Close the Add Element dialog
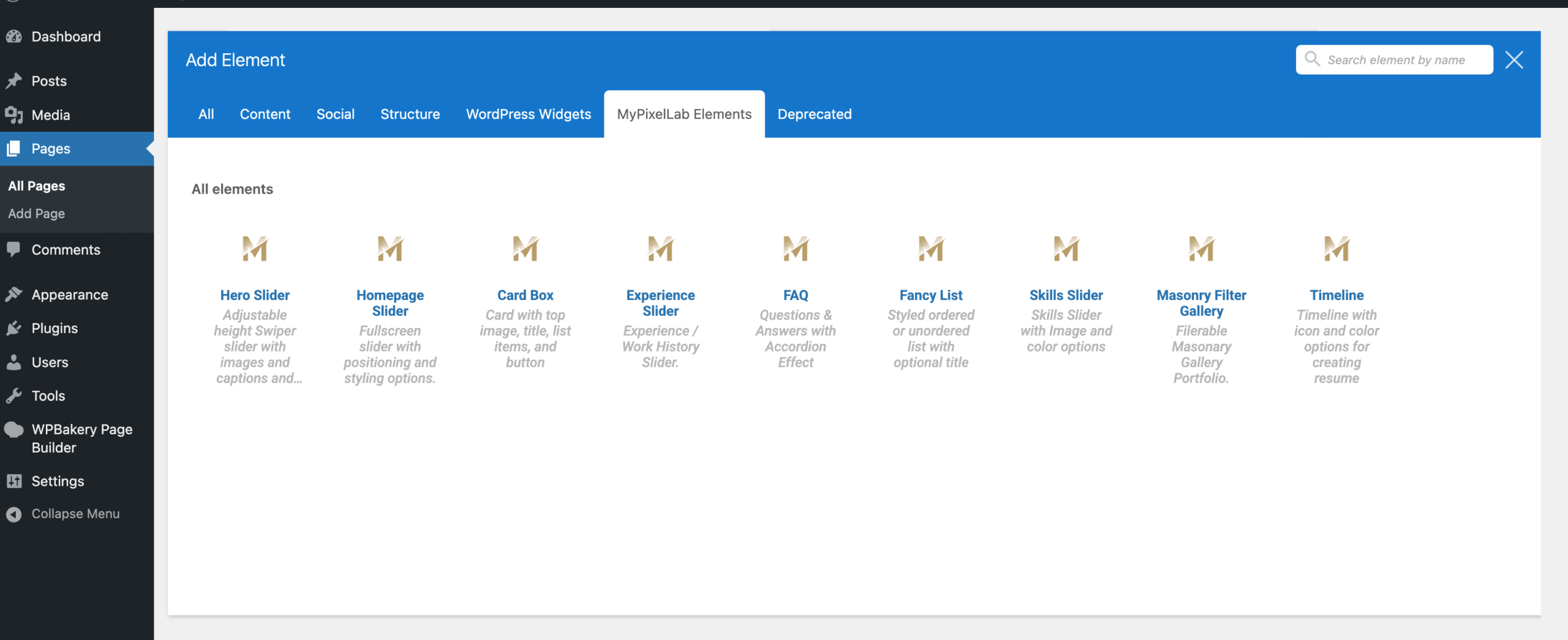 (x=1514, y=60)
